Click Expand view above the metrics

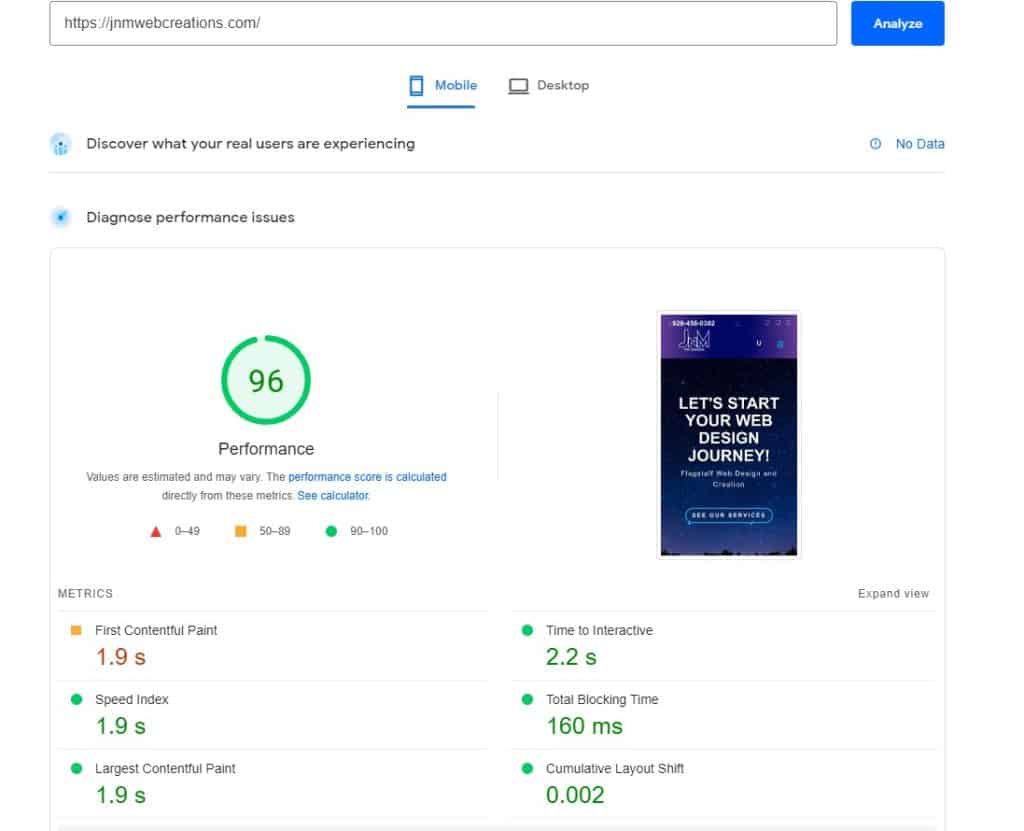pyautogui.click(x=893, y=593)
